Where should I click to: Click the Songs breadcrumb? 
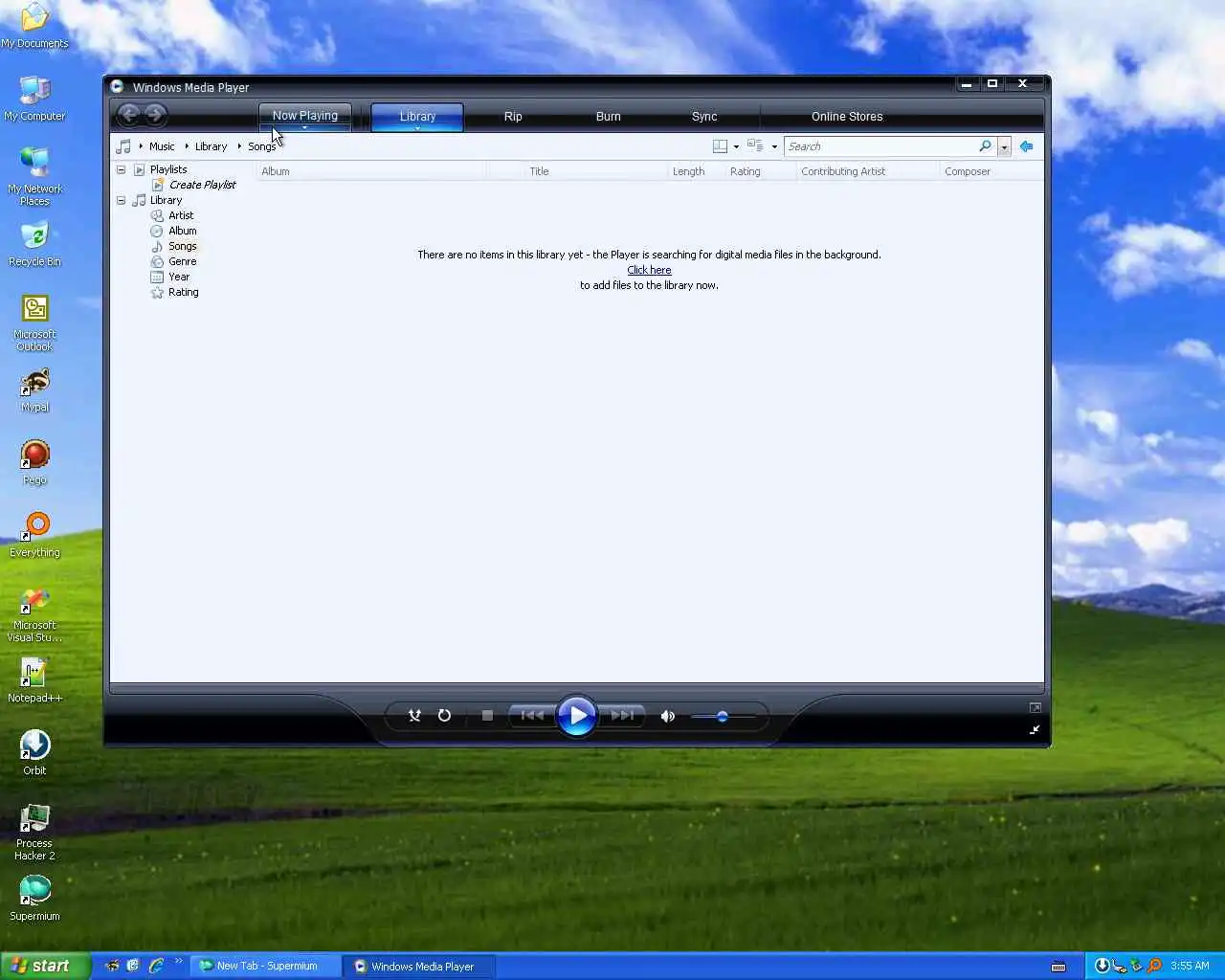pyautogui.click(x=261, y=146)
